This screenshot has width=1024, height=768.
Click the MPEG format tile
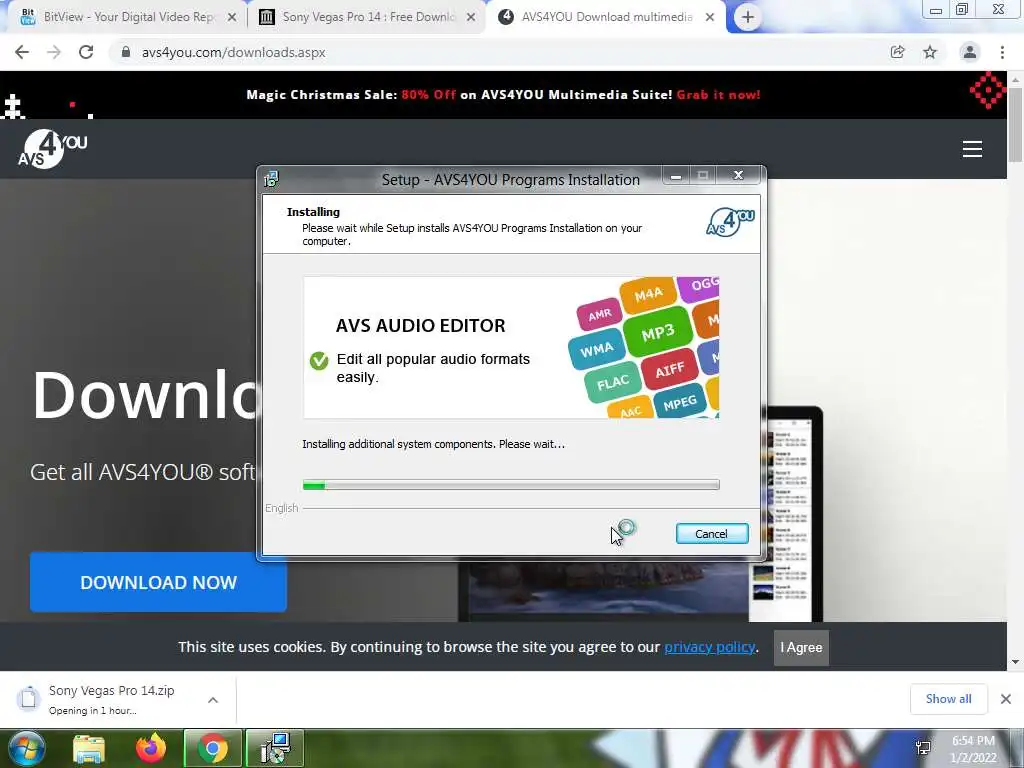[680, 403]
